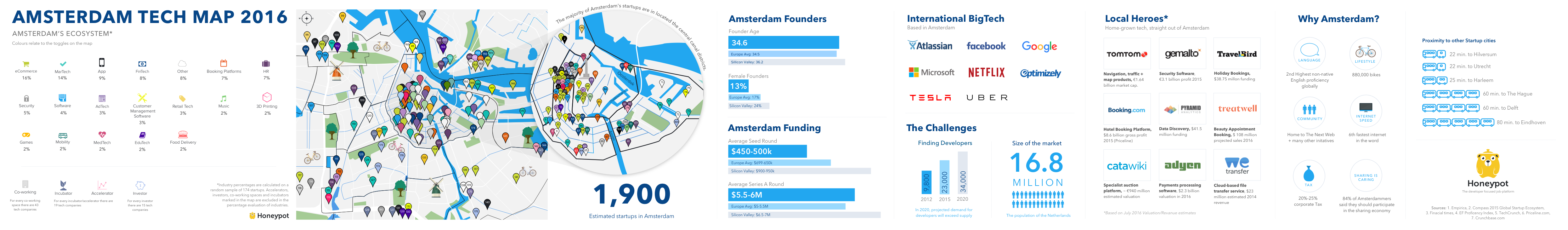Open the WeTransfer logo tile
This screenshot has width=1568, height=230.
coord(1237,165)
